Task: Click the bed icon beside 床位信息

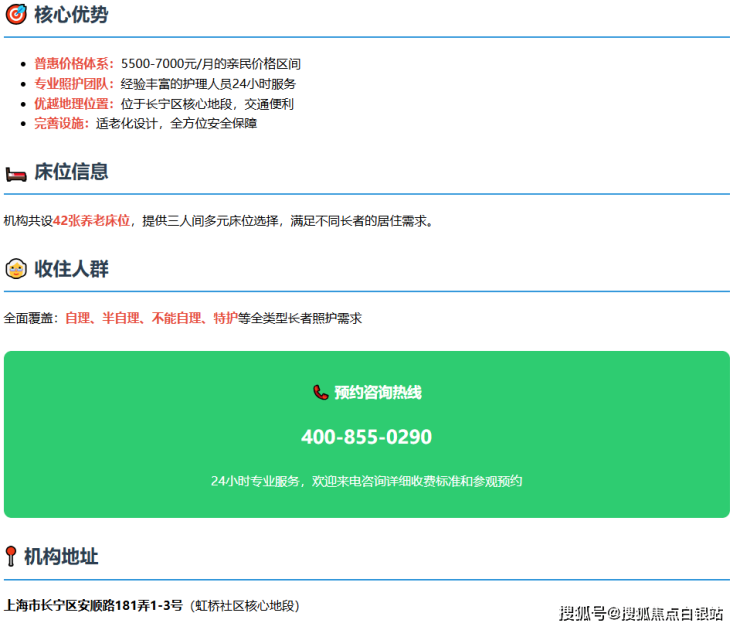Action: tap(16, 173)
